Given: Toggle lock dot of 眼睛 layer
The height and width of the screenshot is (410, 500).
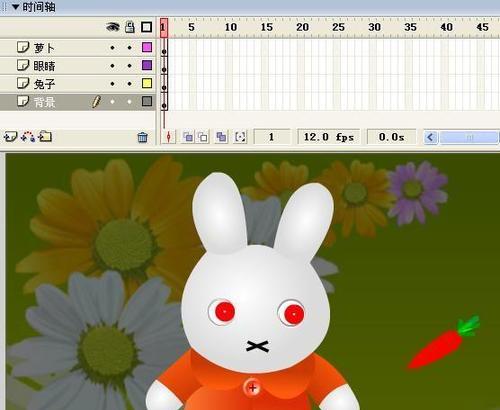Looking at the screenshot, I should (x=130, y=66).
